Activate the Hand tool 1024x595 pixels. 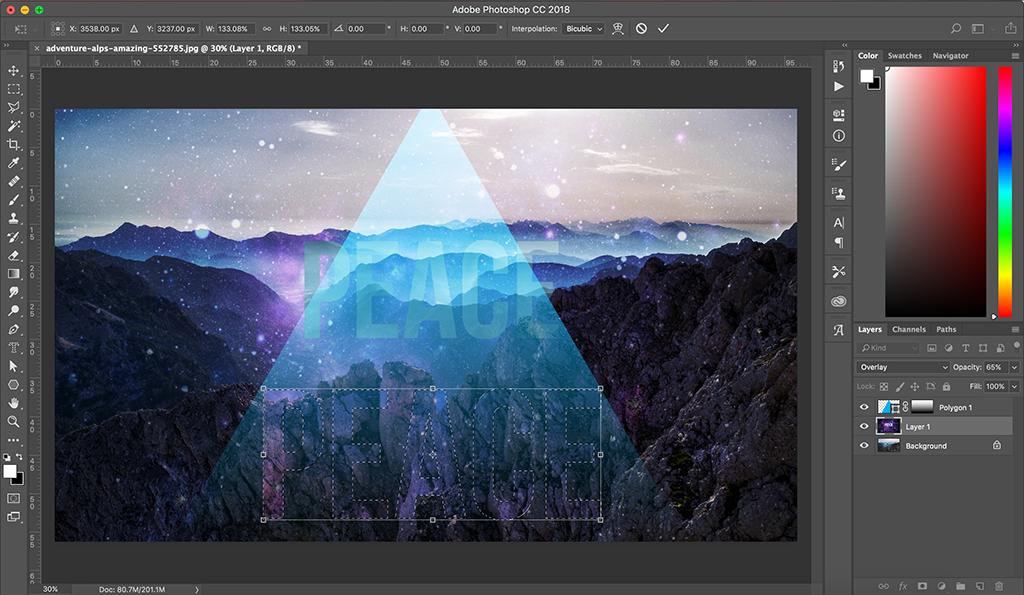(14, 403)
